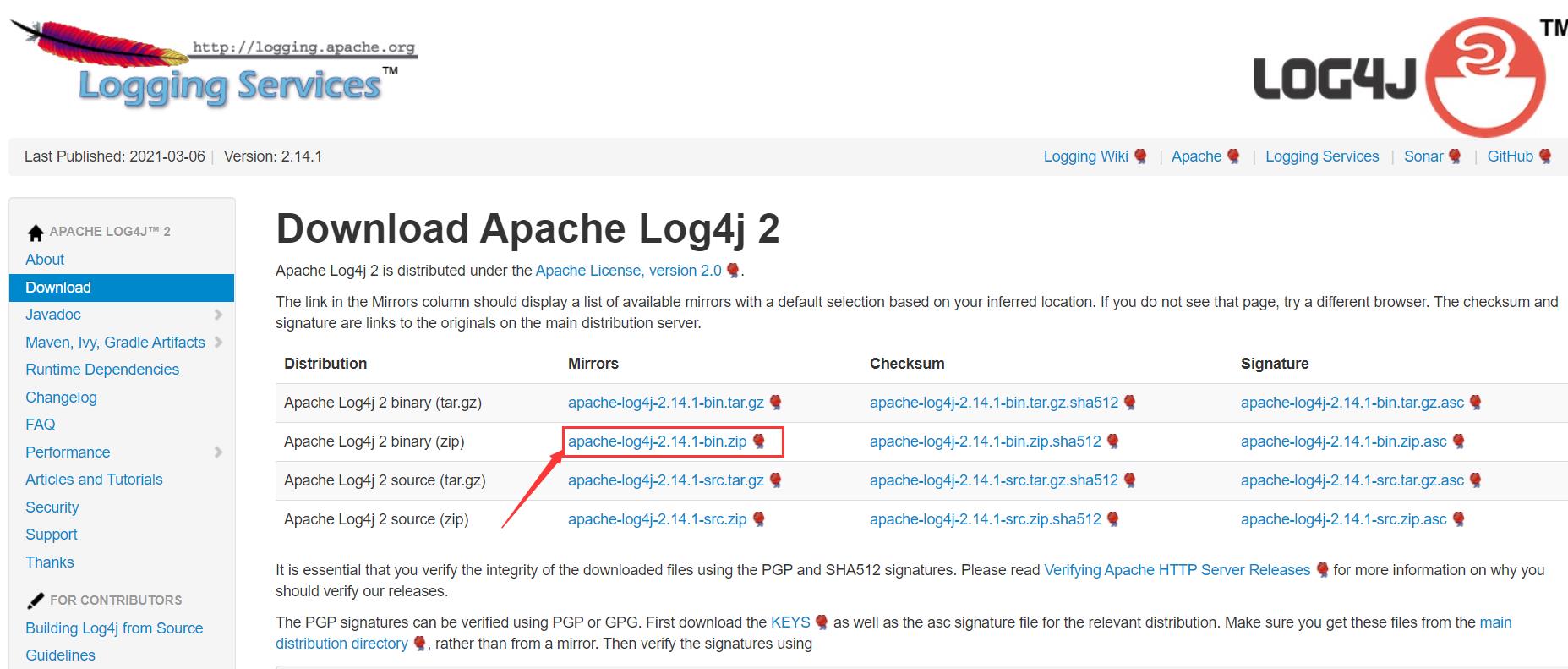Open the KEYS link
Image resolution: width=1568 pixels, height=669 pixels.
(790, 622)
